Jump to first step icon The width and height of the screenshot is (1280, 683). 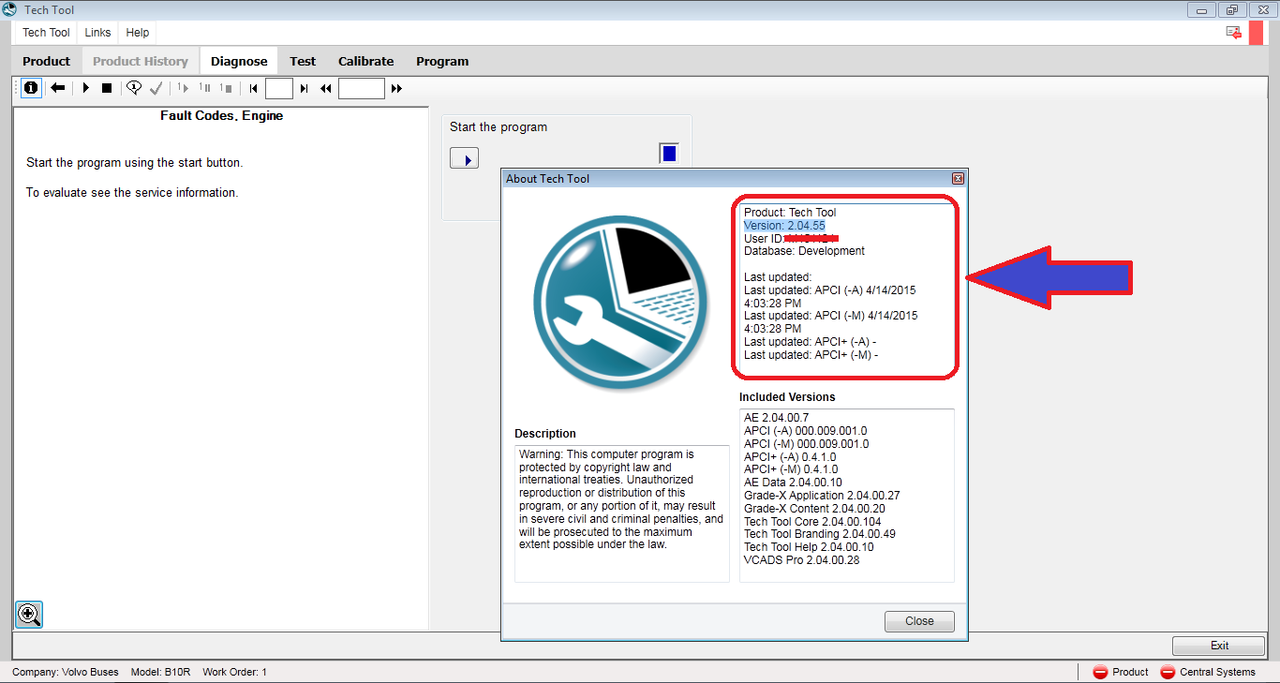tap(254, 88)
